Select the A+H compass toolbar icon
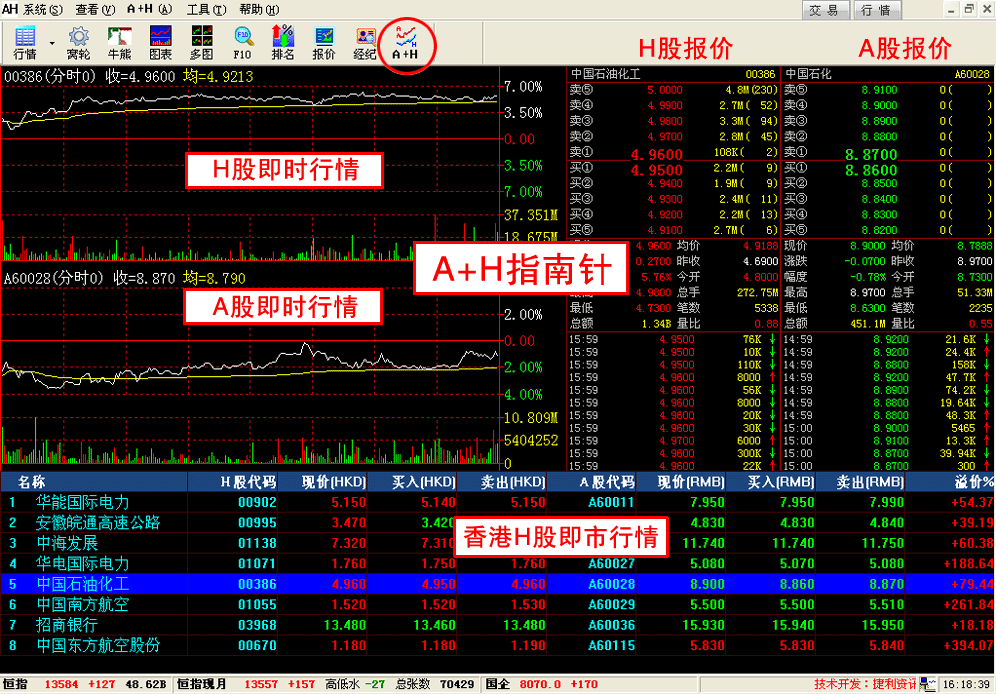The height and width of the screenshot is (694, 996). pyautogui.click(x=406, y=43)
